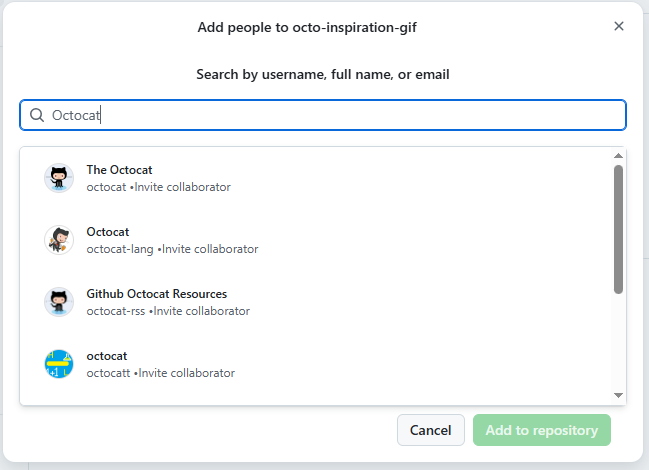This screenshot has width=649, height=470.
Task: Click octocatt •Invite collaborator text
Action: coord(161,373)
